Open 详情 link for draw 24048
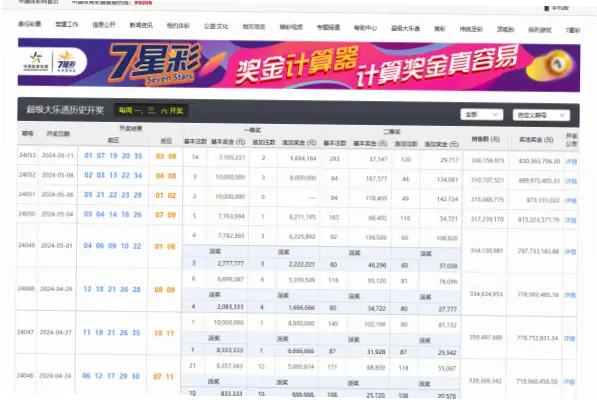This screenshot has height=400, width=597. coord(570,295)
